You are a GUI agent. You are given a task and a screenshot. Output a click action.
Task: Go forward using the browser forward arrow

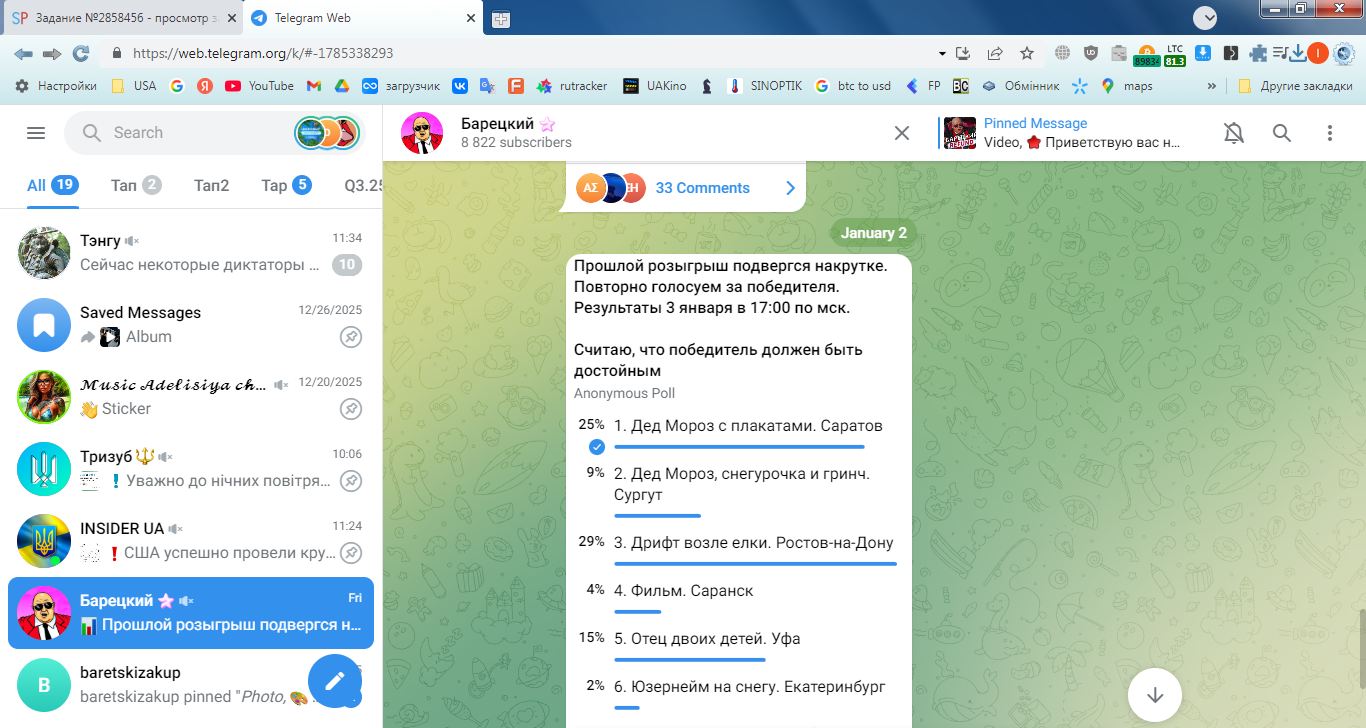click(x=52, y=54)
